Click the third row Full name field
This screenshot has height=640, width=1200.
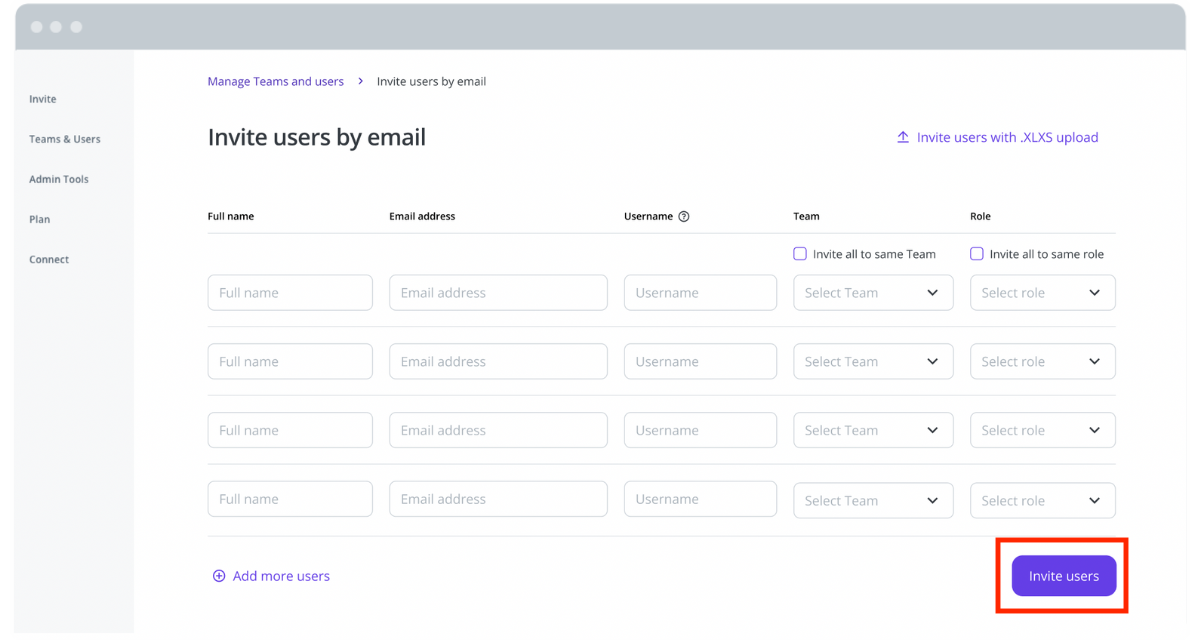pos(290,431)
